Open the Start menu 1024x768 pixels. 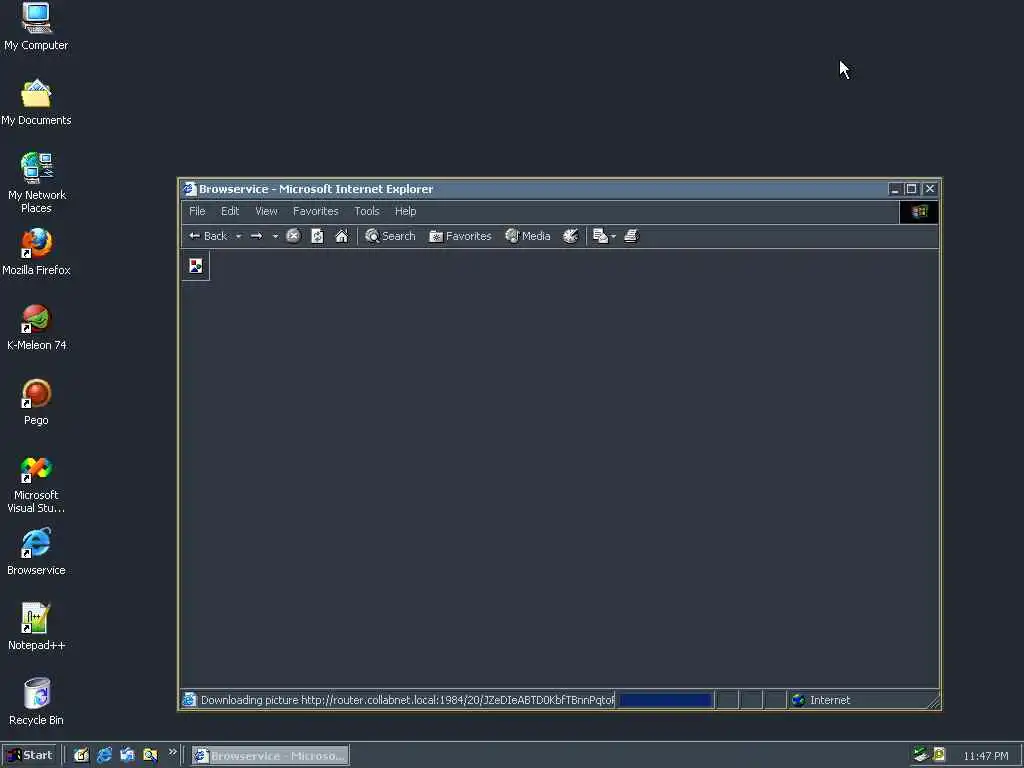point(29,755)
